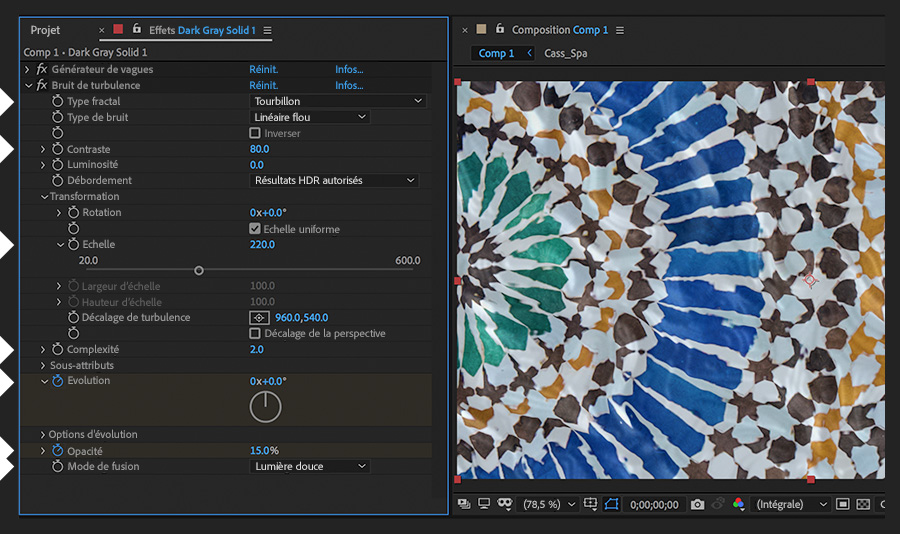Image resolution: width=900 pixels, height=534 pixels.
Task: Click the Evolution stopwatch keyframe icon
Action: coord(57,381)
